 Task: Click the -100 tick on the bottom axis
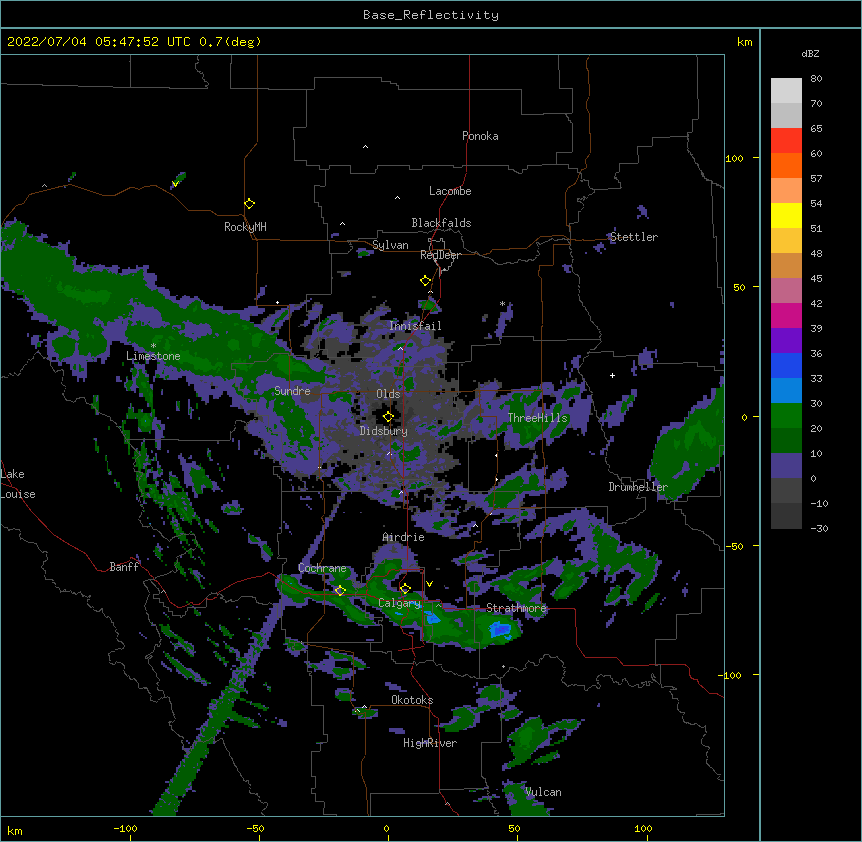pos(125,828)
